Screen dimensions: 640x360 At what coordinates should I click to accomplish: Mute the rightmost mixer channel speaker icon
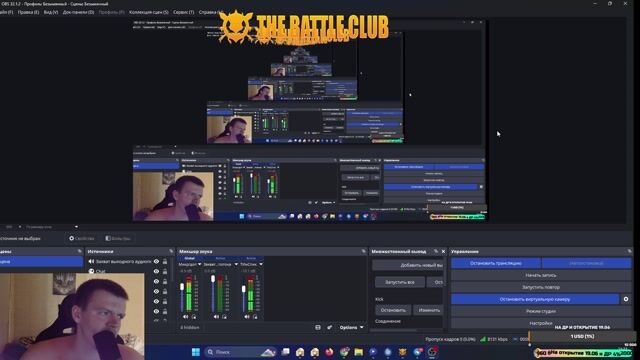(x=247, y=317)
